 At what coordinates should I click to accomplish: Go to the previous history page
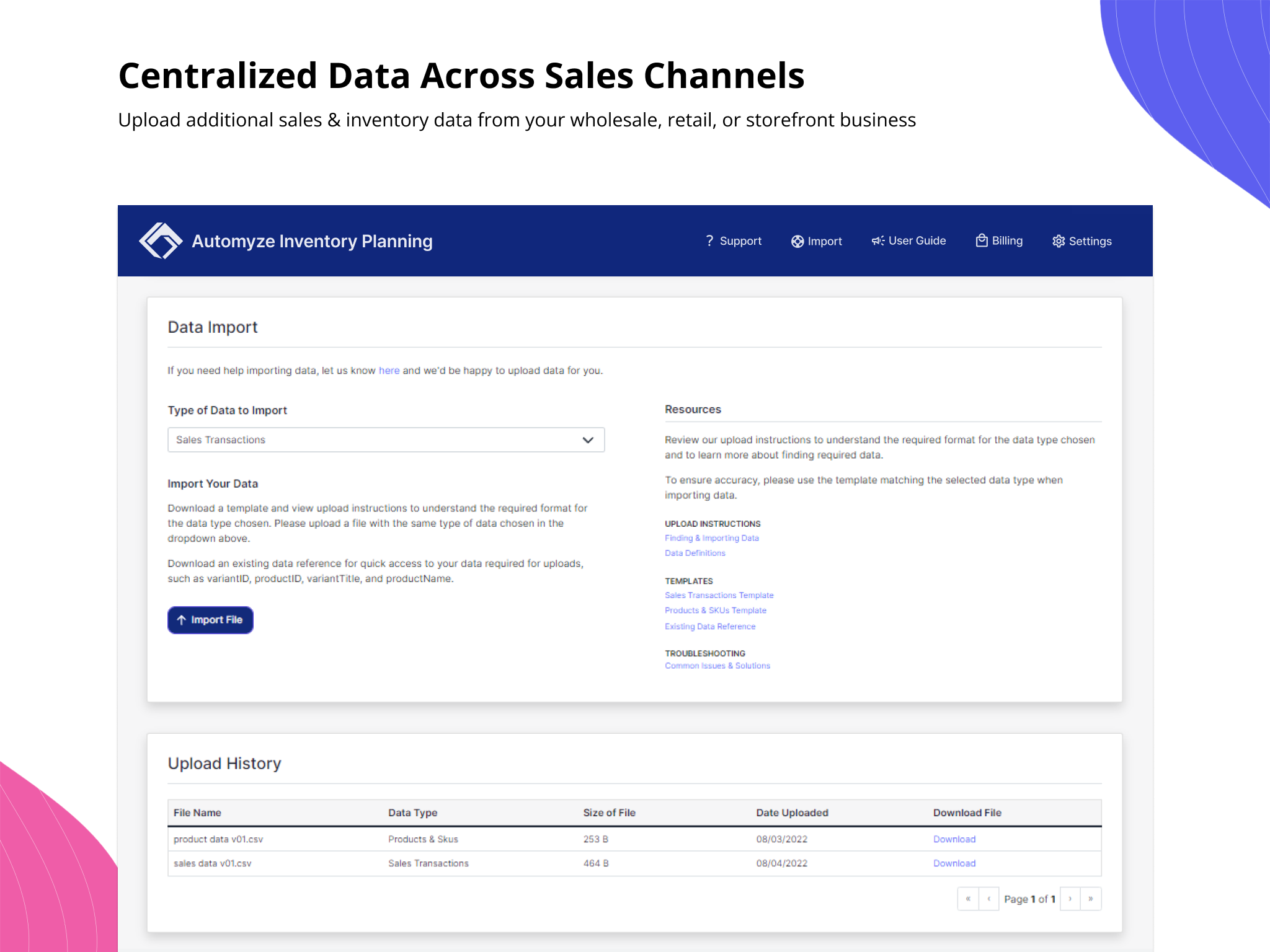[989, 899]
